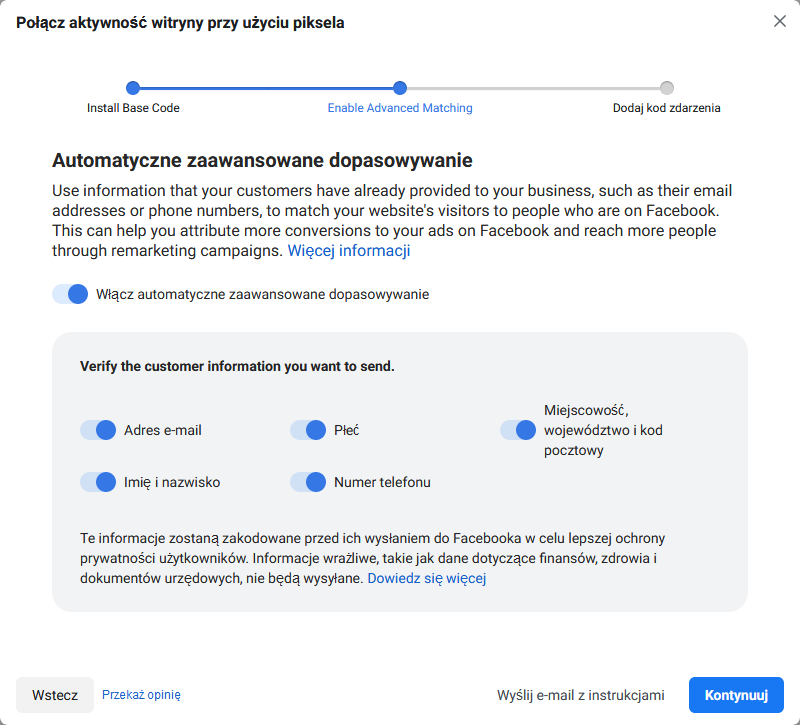Disable Miejscowość, województwo i kod pocztowy
800x725 pixels.
pyautogui.click(x=517, y=429)
